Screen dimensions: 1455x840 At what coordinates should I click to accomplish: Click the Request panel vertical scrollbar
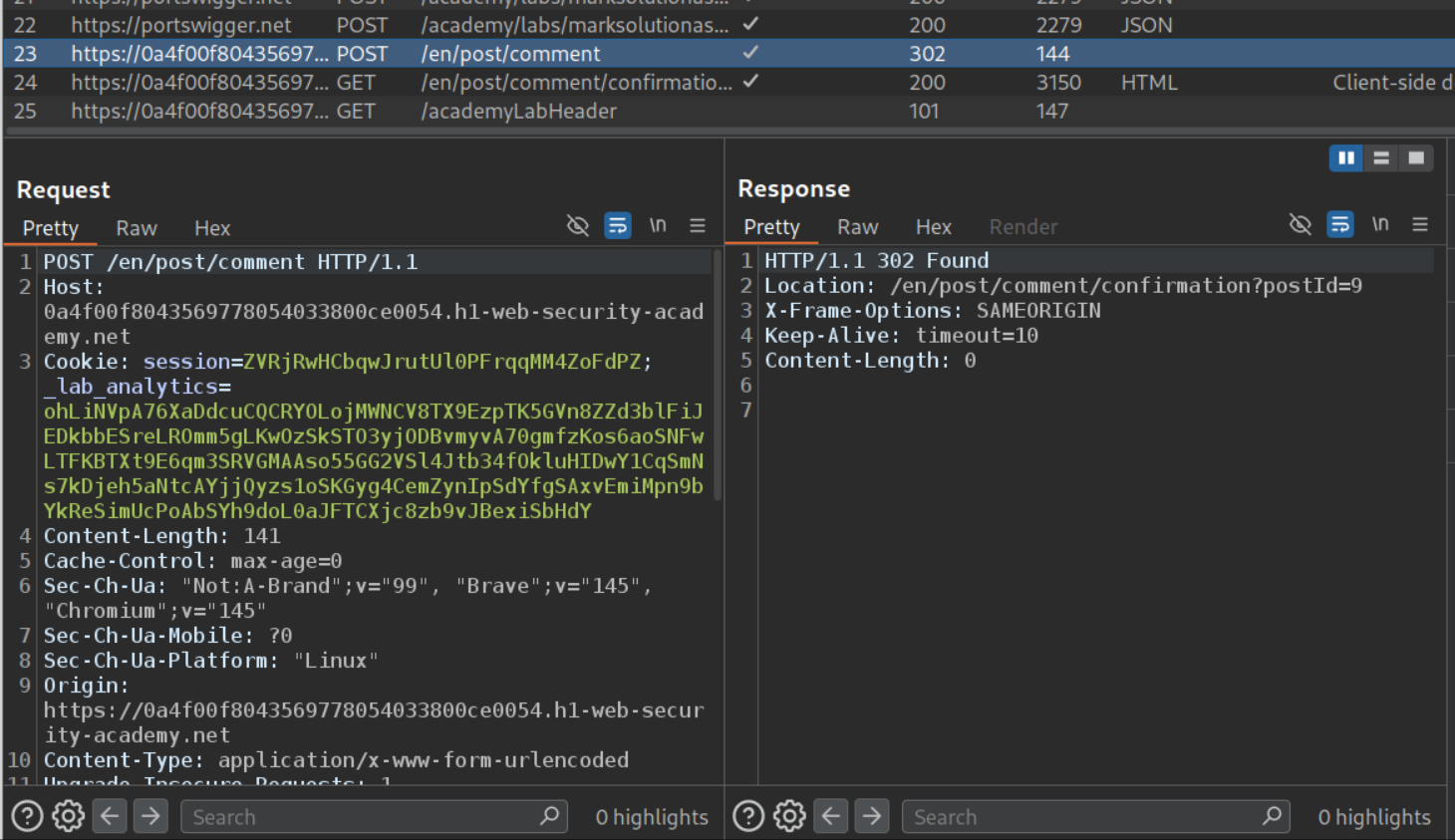pos(717,379)
